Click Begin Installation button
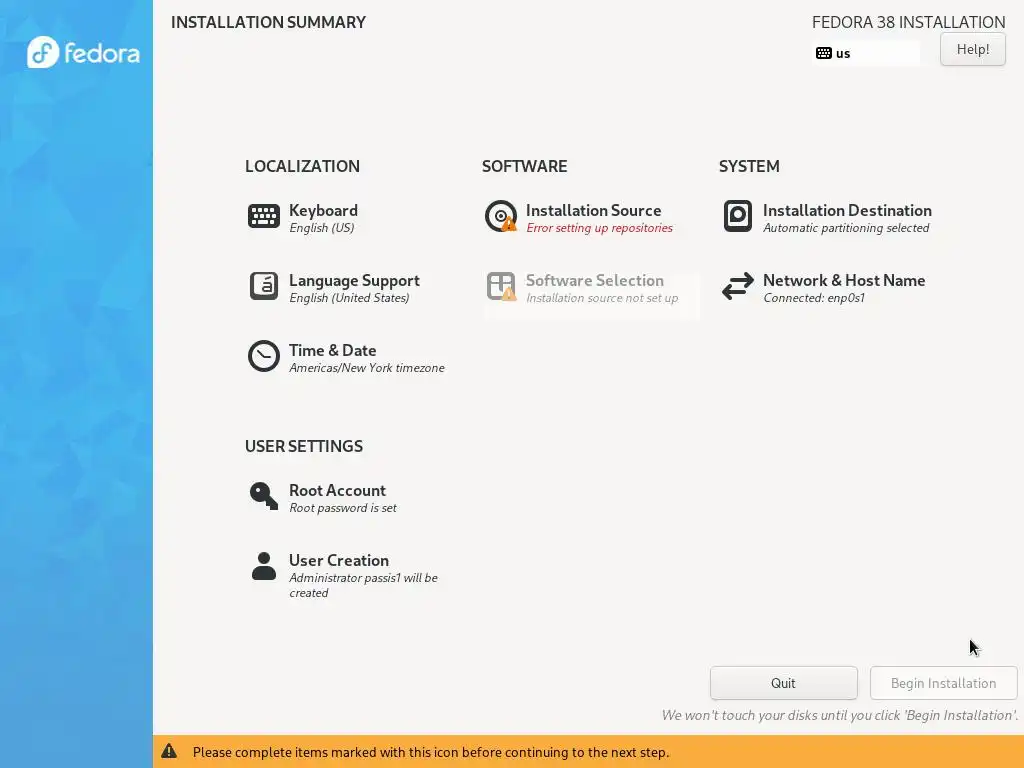Image resolution: width=1024 pixels, height=768 pixels. (x=944, y=683)
